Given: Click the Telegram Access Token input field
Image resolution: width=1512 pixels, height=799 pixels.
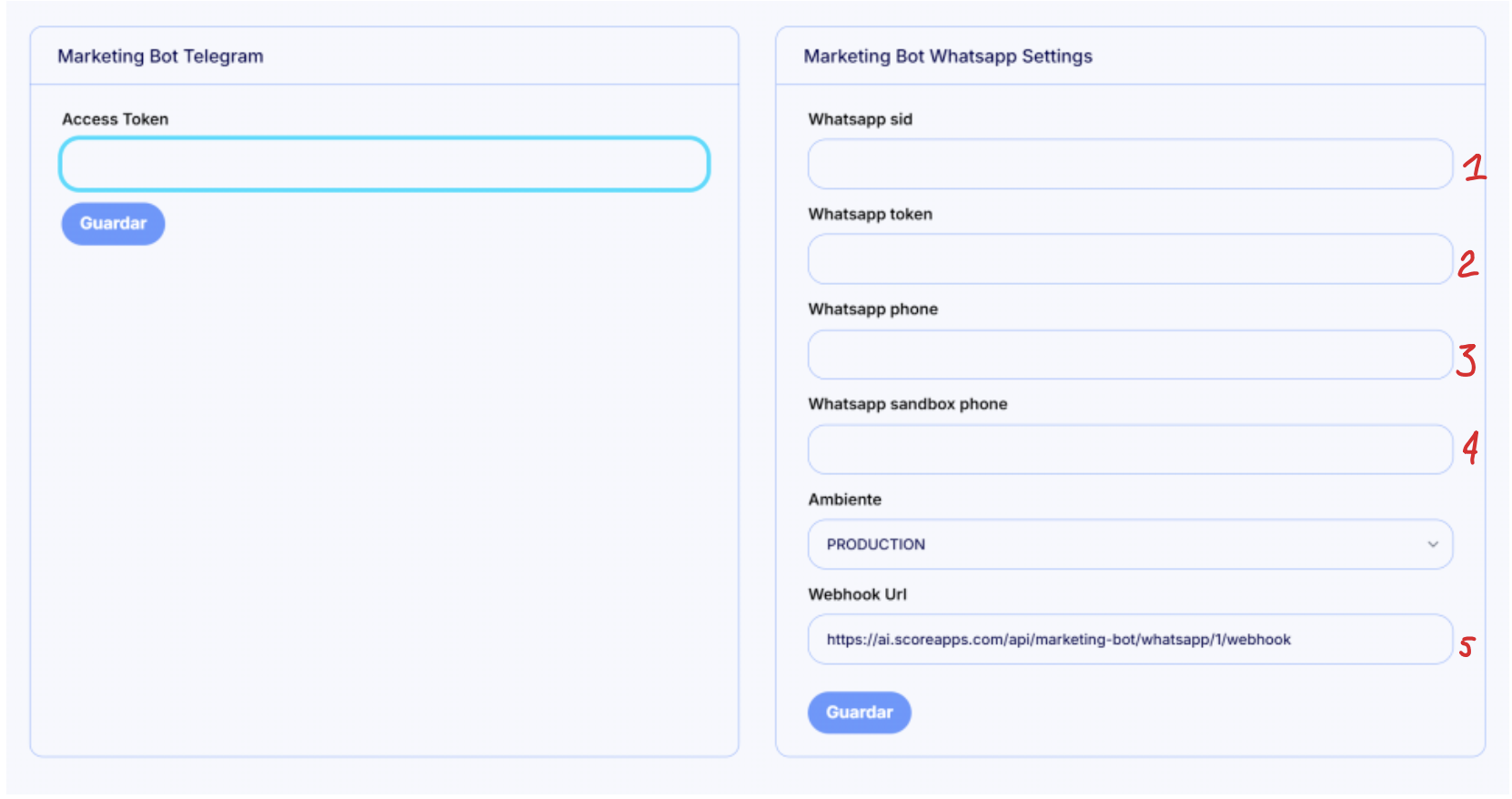Looking at the screenshot, I should click(384, 164).
